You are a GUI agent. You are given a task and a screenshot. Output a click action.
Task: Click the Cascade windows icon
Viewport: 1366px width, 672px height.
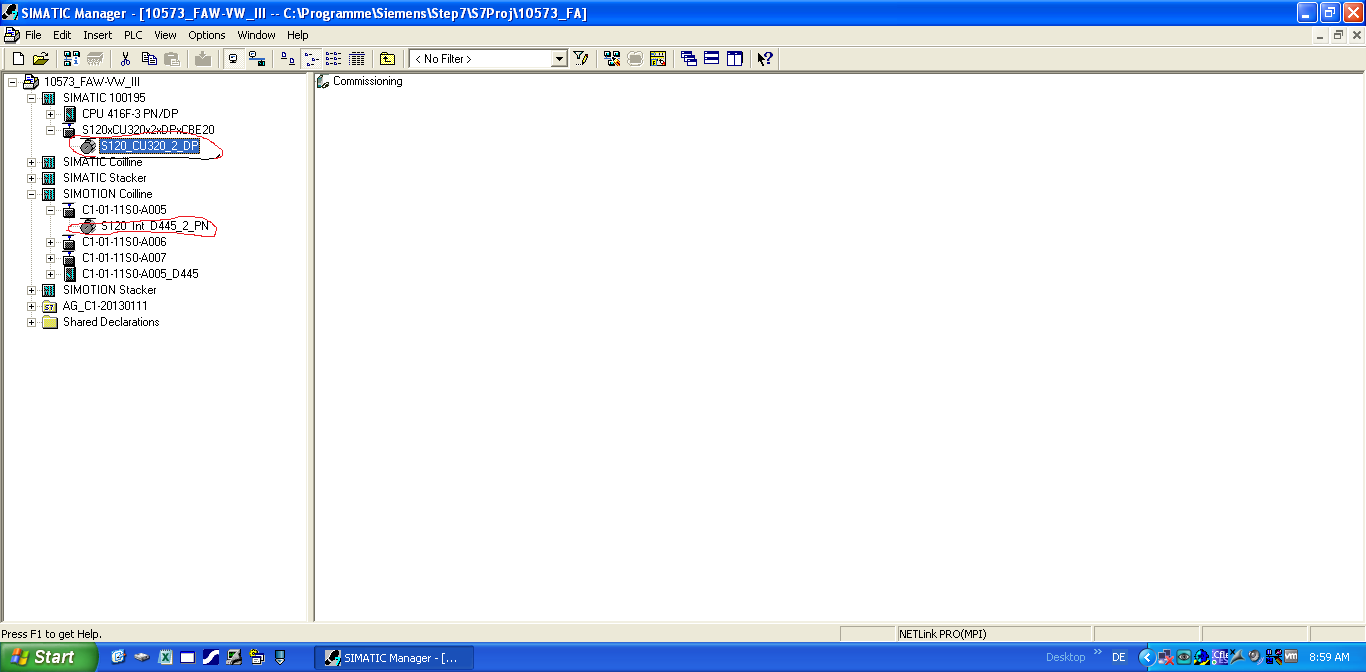click(689, 59)
